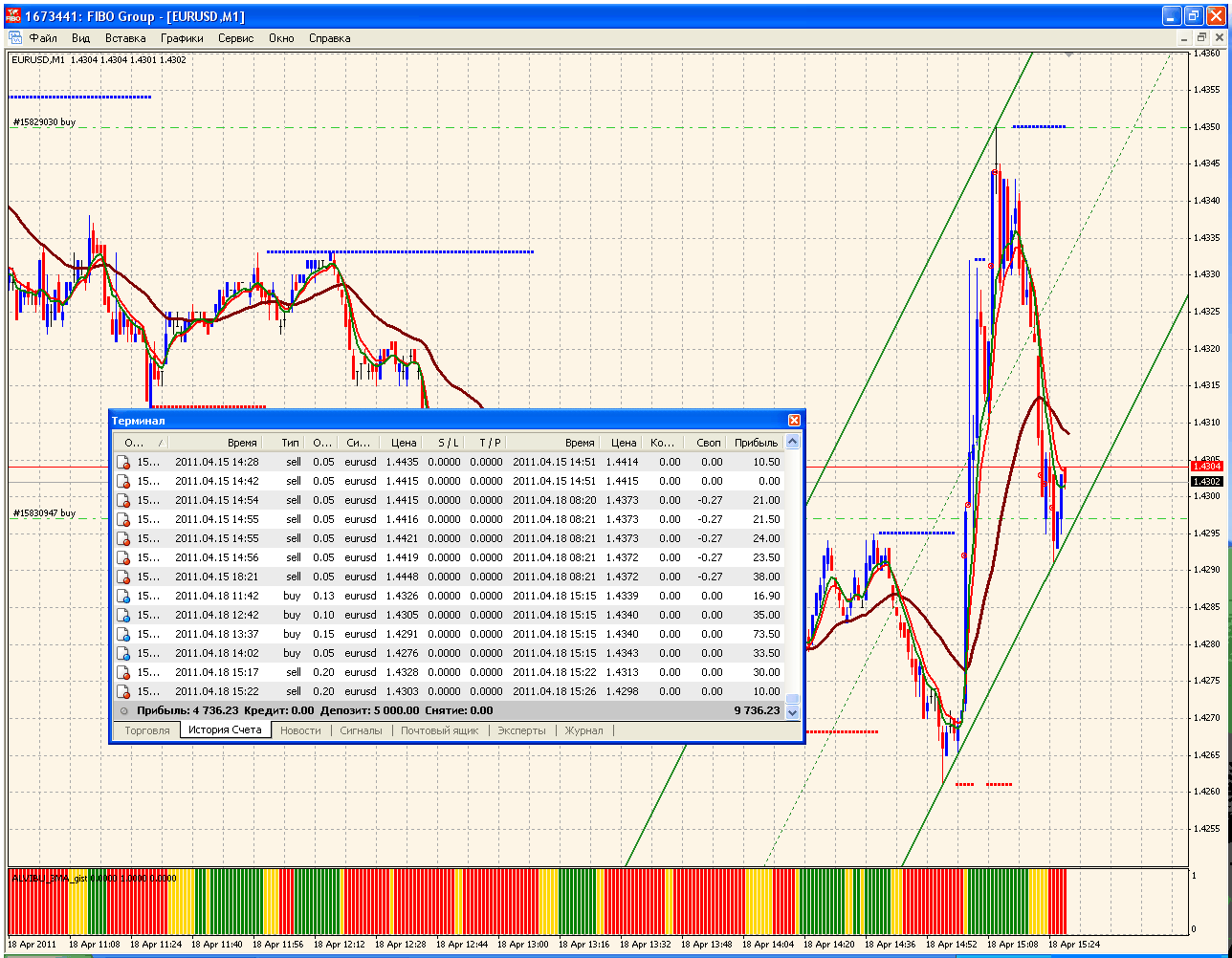Minimize the inner EURUSD chart window
This screenshot has height=958, width=1232.
click(x=1184, y=38)
